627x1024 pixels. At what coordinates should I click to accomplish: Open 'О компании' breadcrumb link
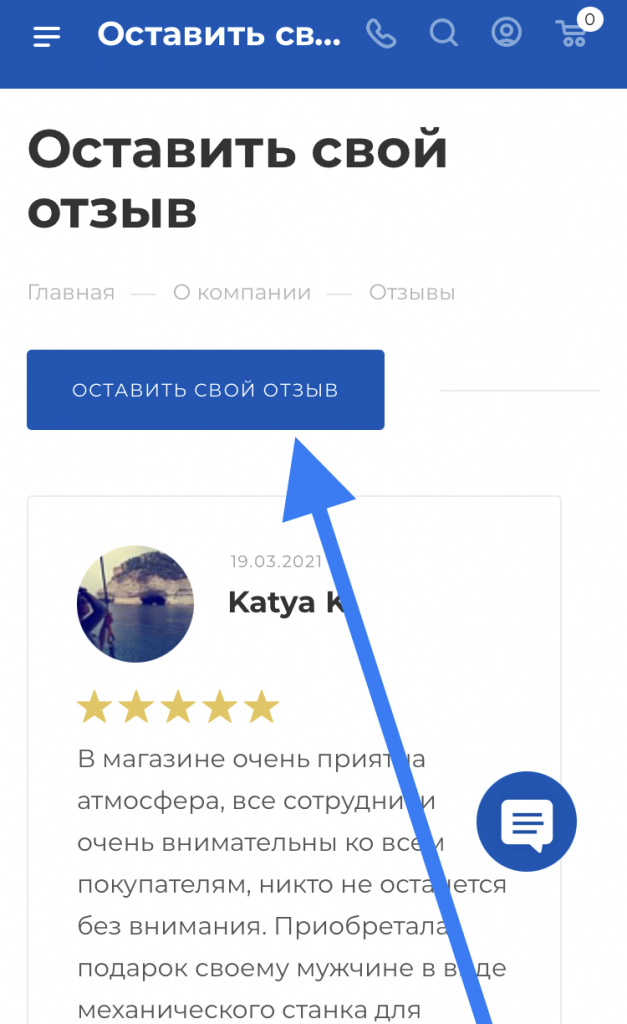(x=242, y=293)
